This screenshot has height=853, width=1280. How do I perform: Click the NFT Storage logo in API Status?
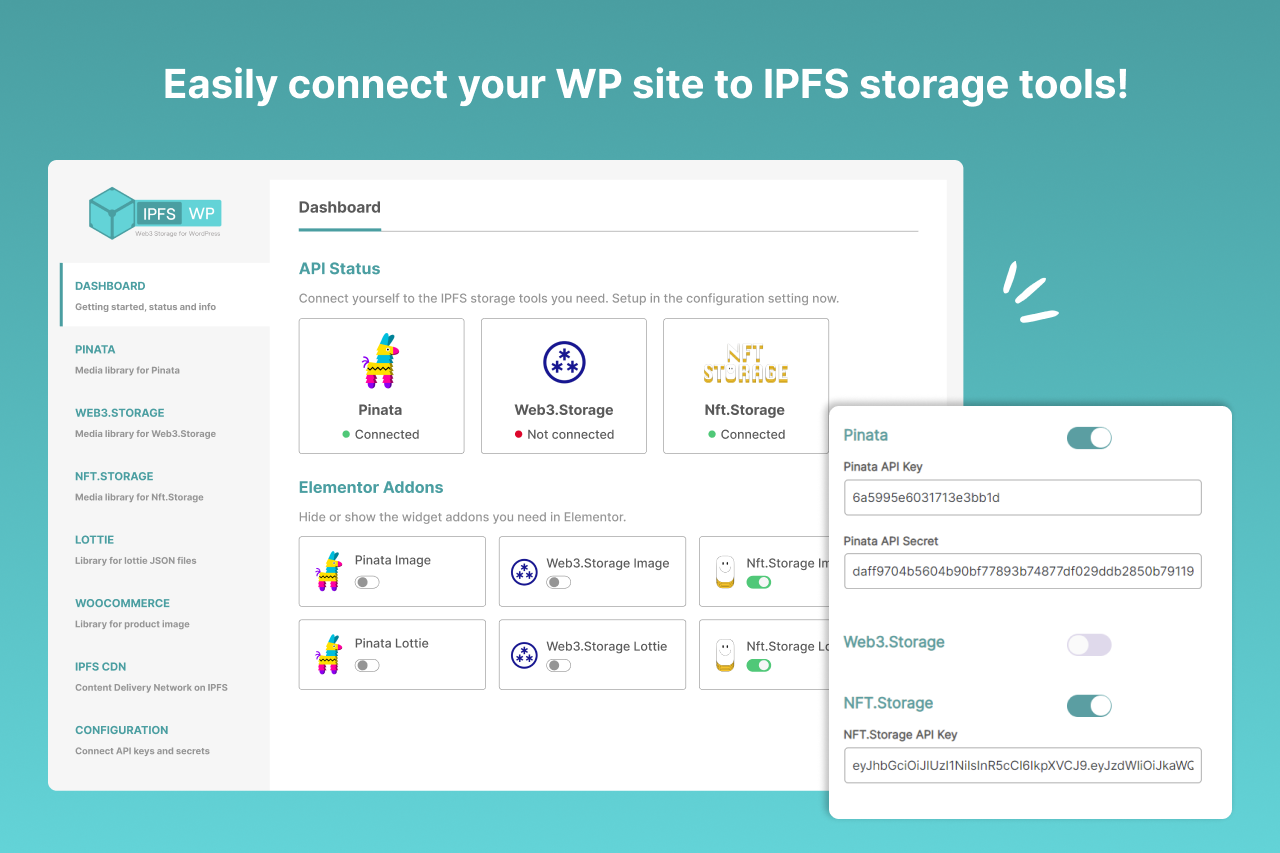pos(746,364)
